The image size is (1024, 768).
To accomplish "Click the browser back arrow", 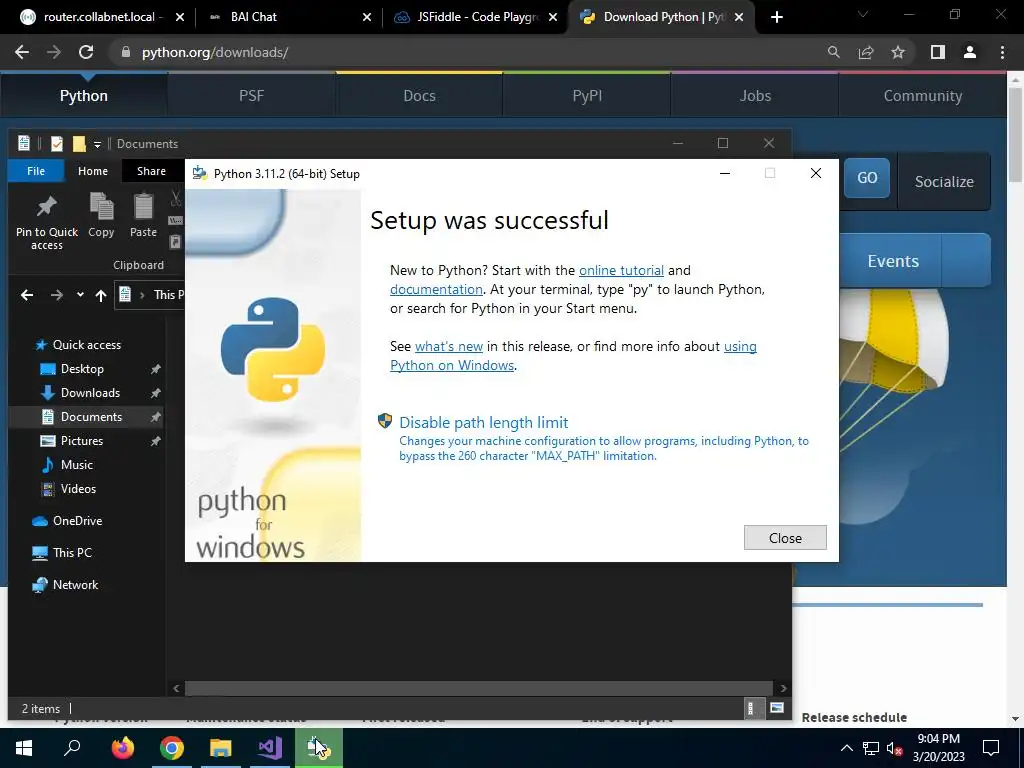I will (22, 52).
